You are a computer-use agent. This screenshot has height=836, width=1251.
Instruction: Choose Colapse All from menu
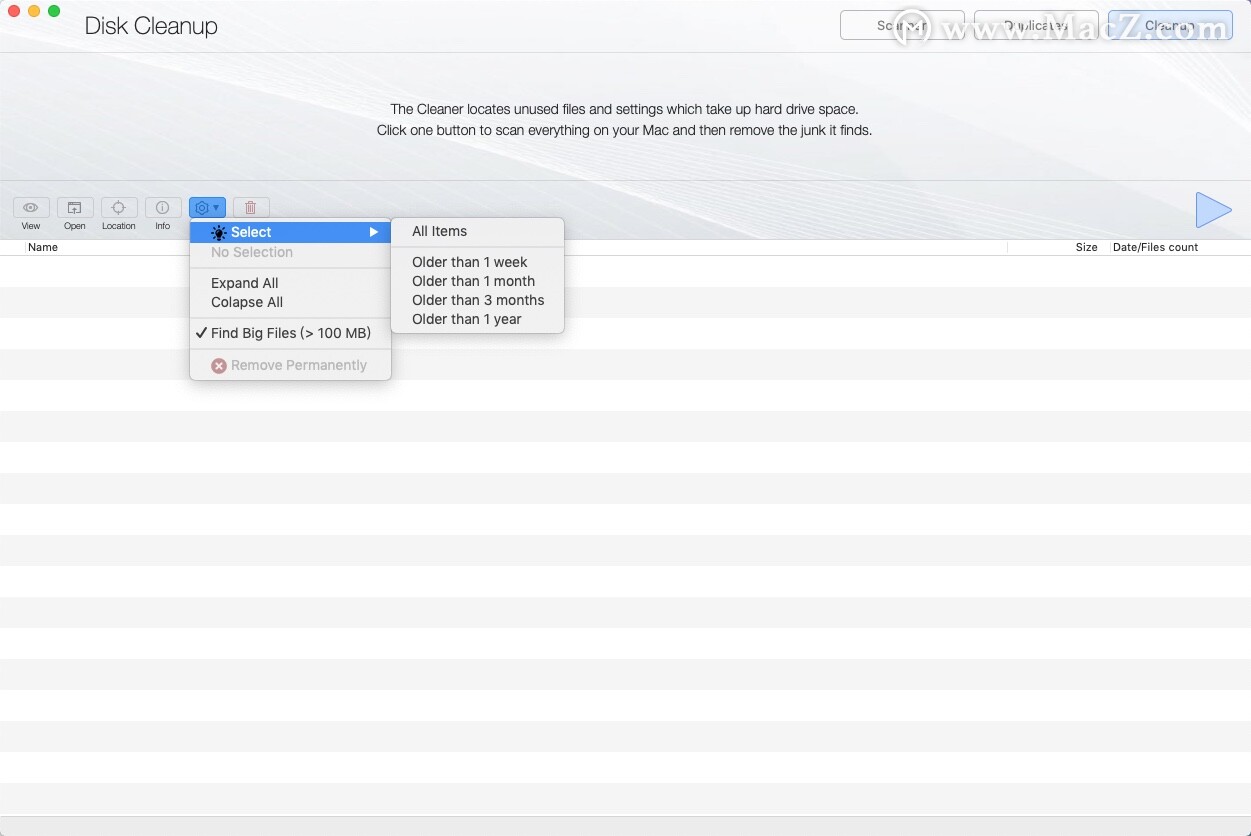[247, 302]
